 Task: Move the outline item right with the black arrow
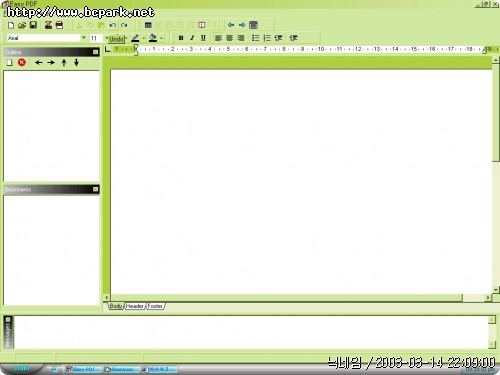[51, 62]
